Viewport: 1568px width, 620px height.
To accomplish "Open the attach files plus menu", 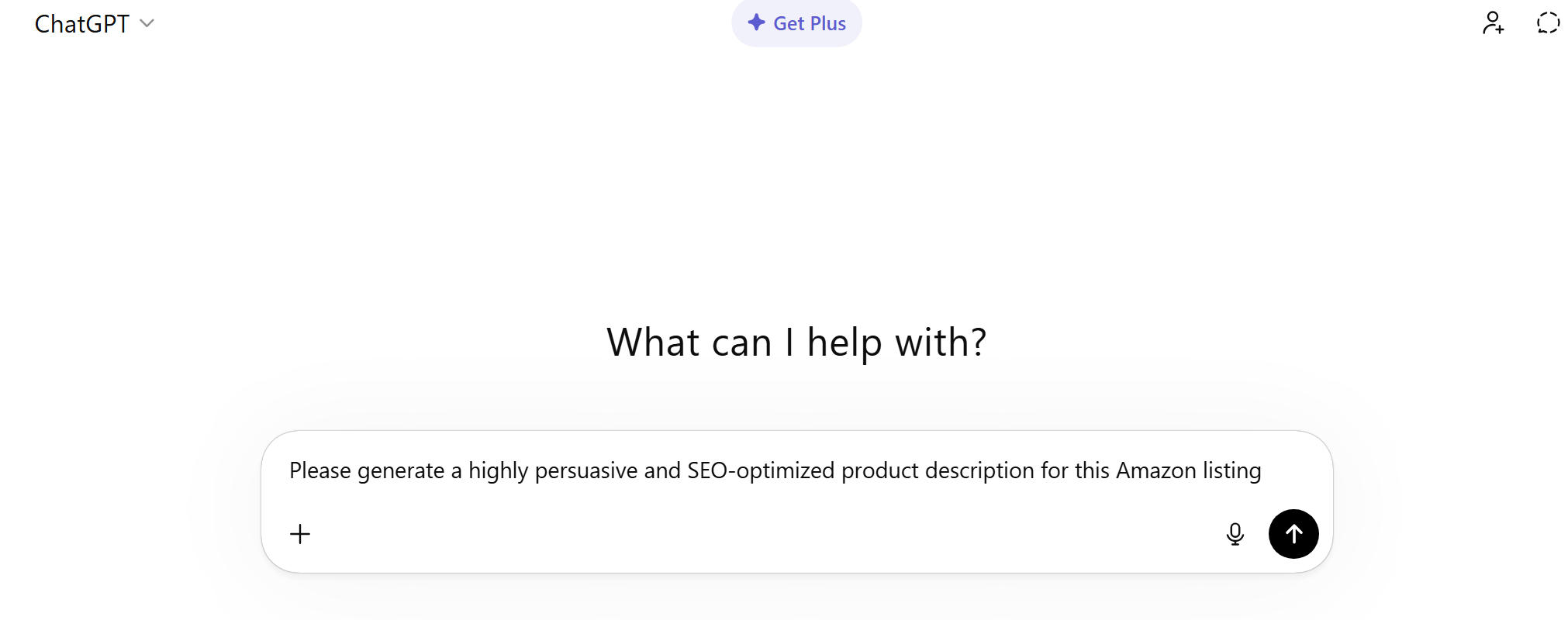I will 300,534.
